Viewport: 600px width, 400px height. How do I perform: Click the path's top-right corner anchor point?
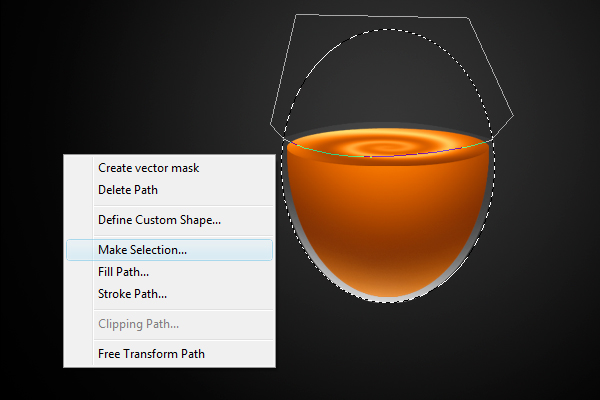pos(468,17)
